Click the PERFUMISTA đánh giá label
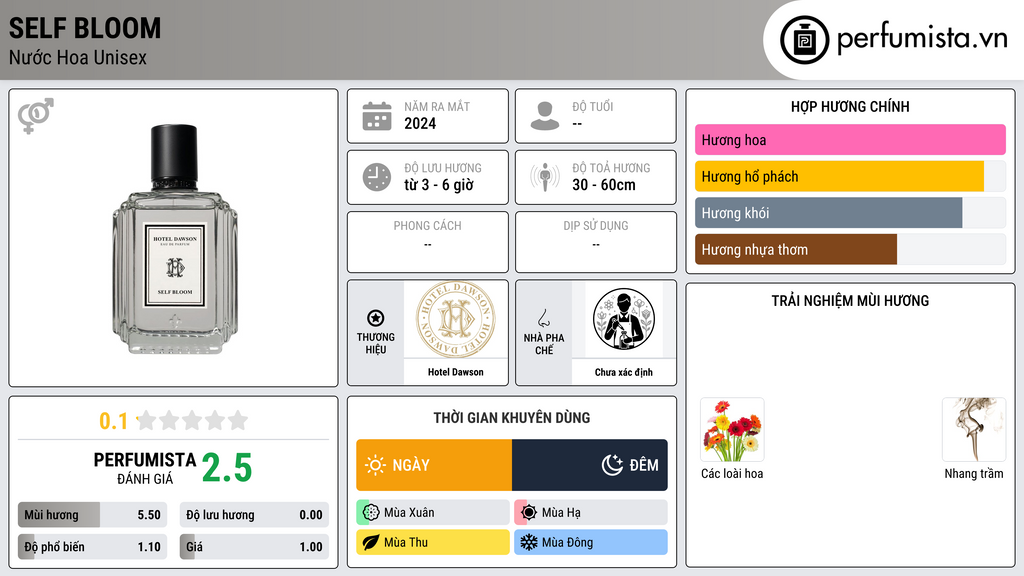The height and width of the screenshot is (576, 1024). click(x=145, y=468)
